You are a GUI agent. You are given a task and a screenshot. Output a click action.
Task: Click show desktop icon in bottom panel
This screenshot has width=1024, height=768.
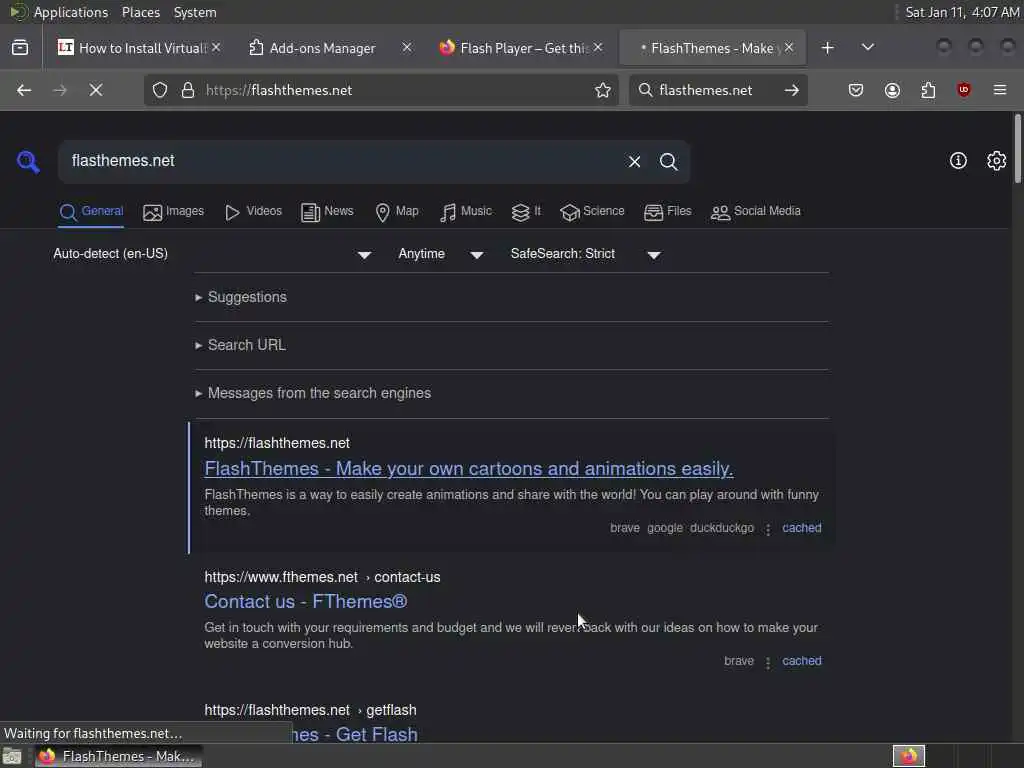coord(12,757)
